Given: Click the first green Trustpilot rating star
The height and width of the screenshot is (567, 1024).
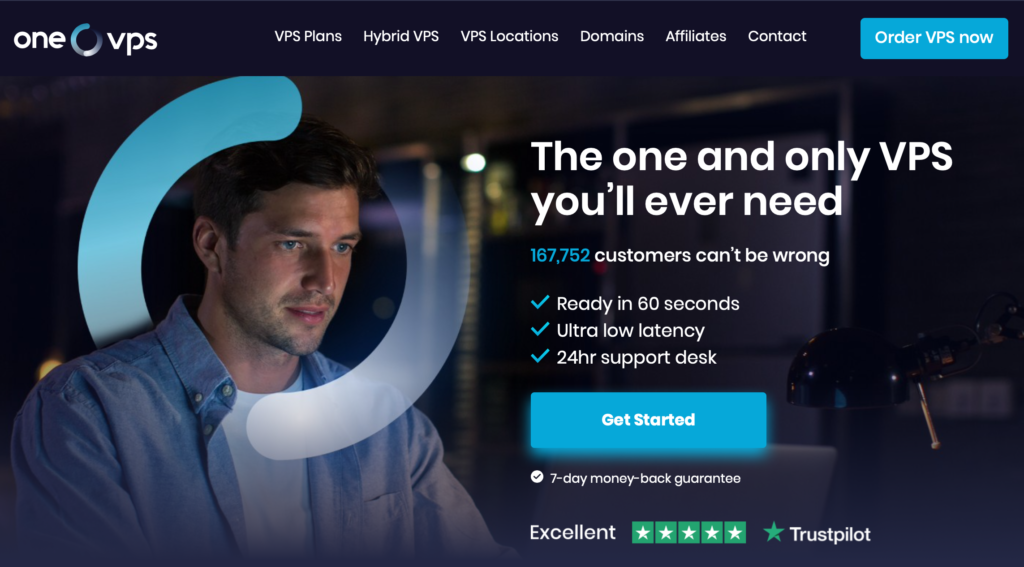Looking at the screenshot, I should [x=643, y=532].
